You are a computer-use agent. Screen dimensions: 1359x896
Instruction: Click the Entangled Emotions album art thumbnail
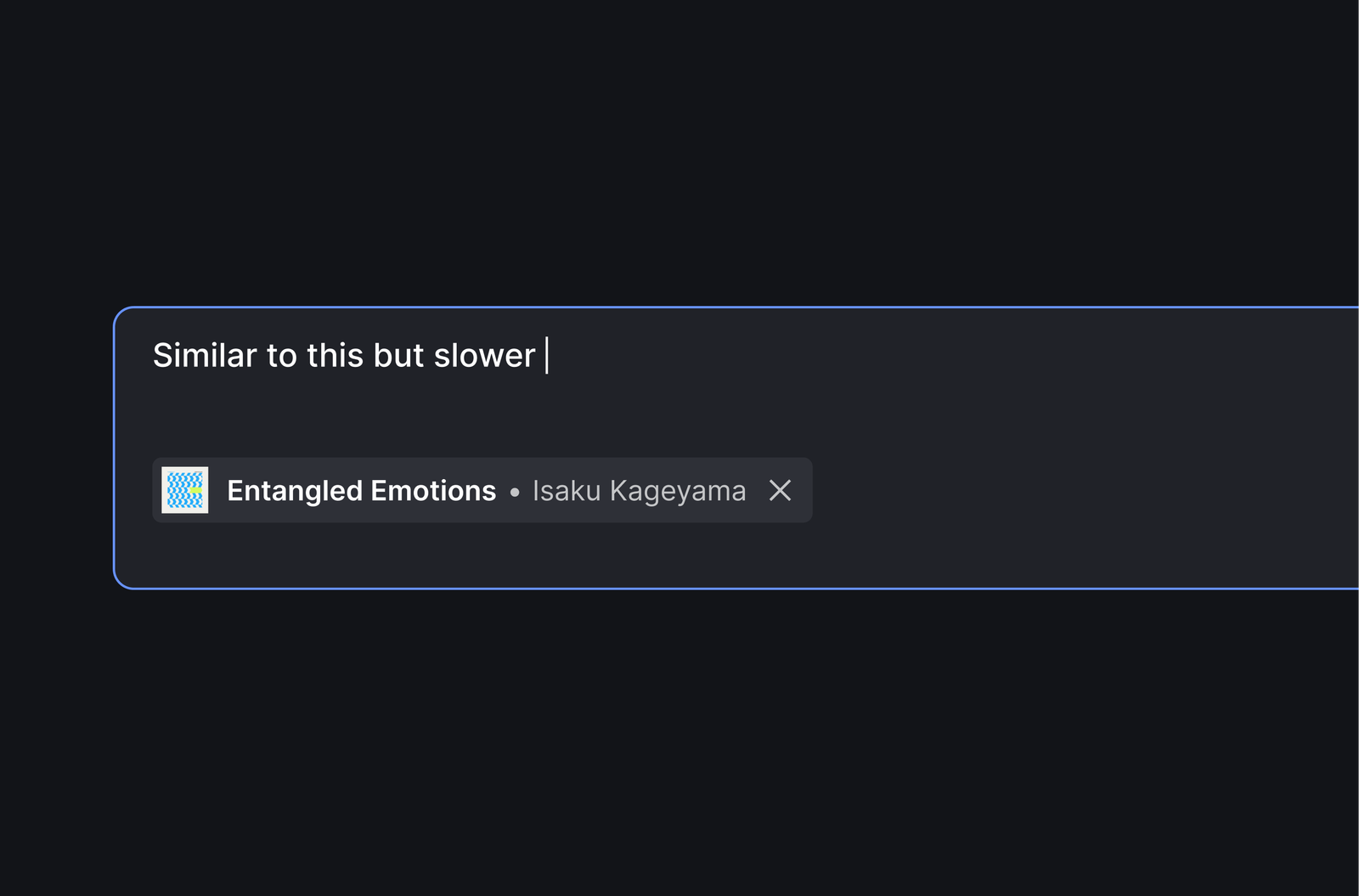pos(185,490)
